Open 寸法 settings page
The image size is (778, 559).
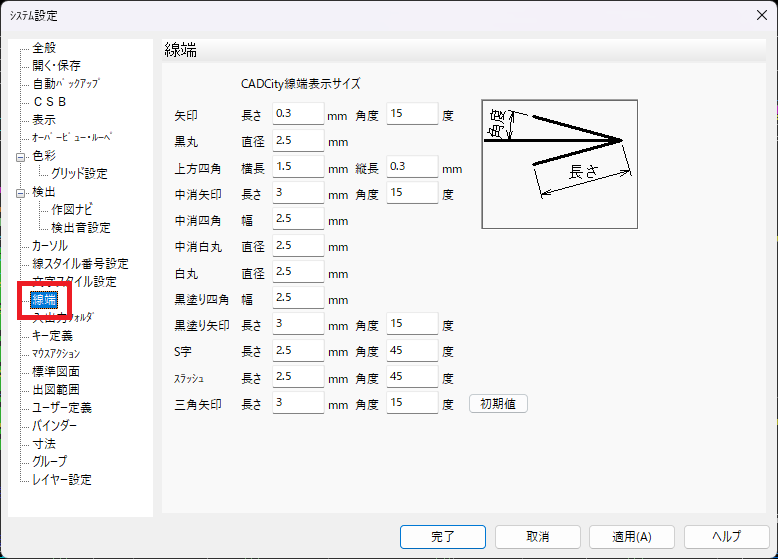44,443
